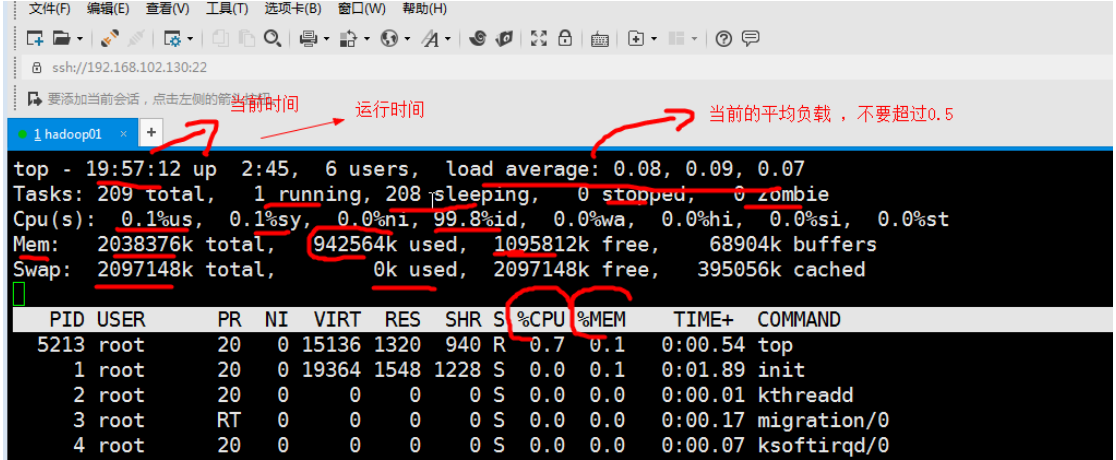Expand the Print dropdown arrow
1116x460 pixels.
coord(325,39)
